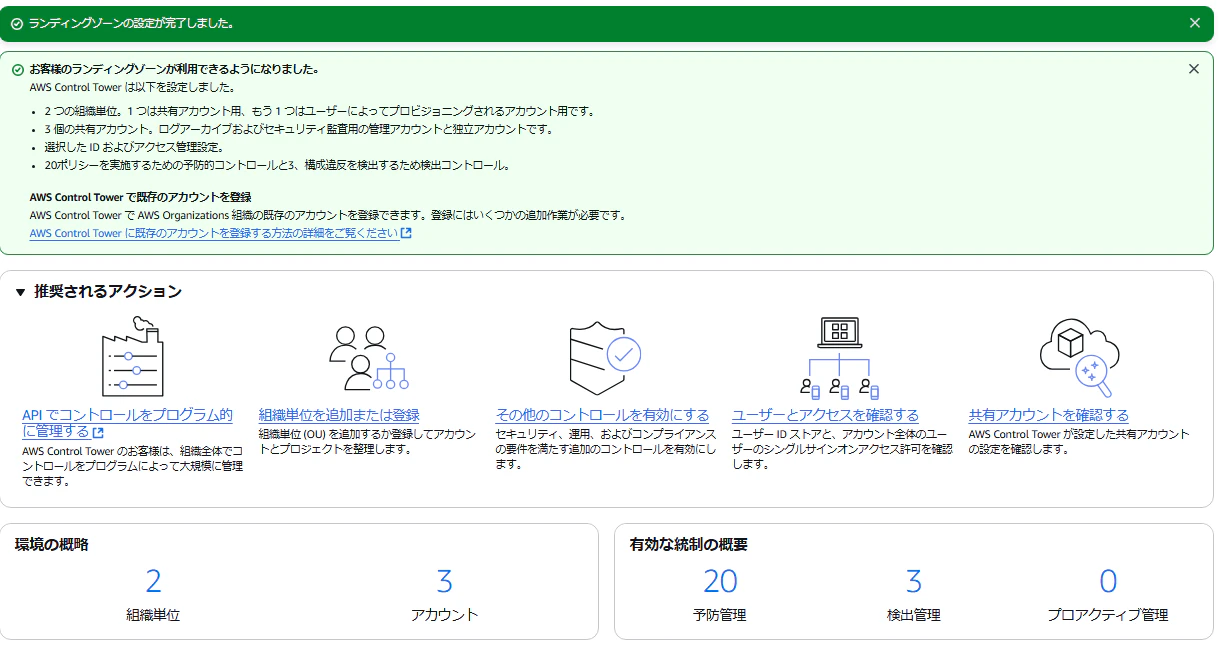1222x647 pixels.
Task: Open link about enrolling existing accounts
Action: click(x=214, y=233)
